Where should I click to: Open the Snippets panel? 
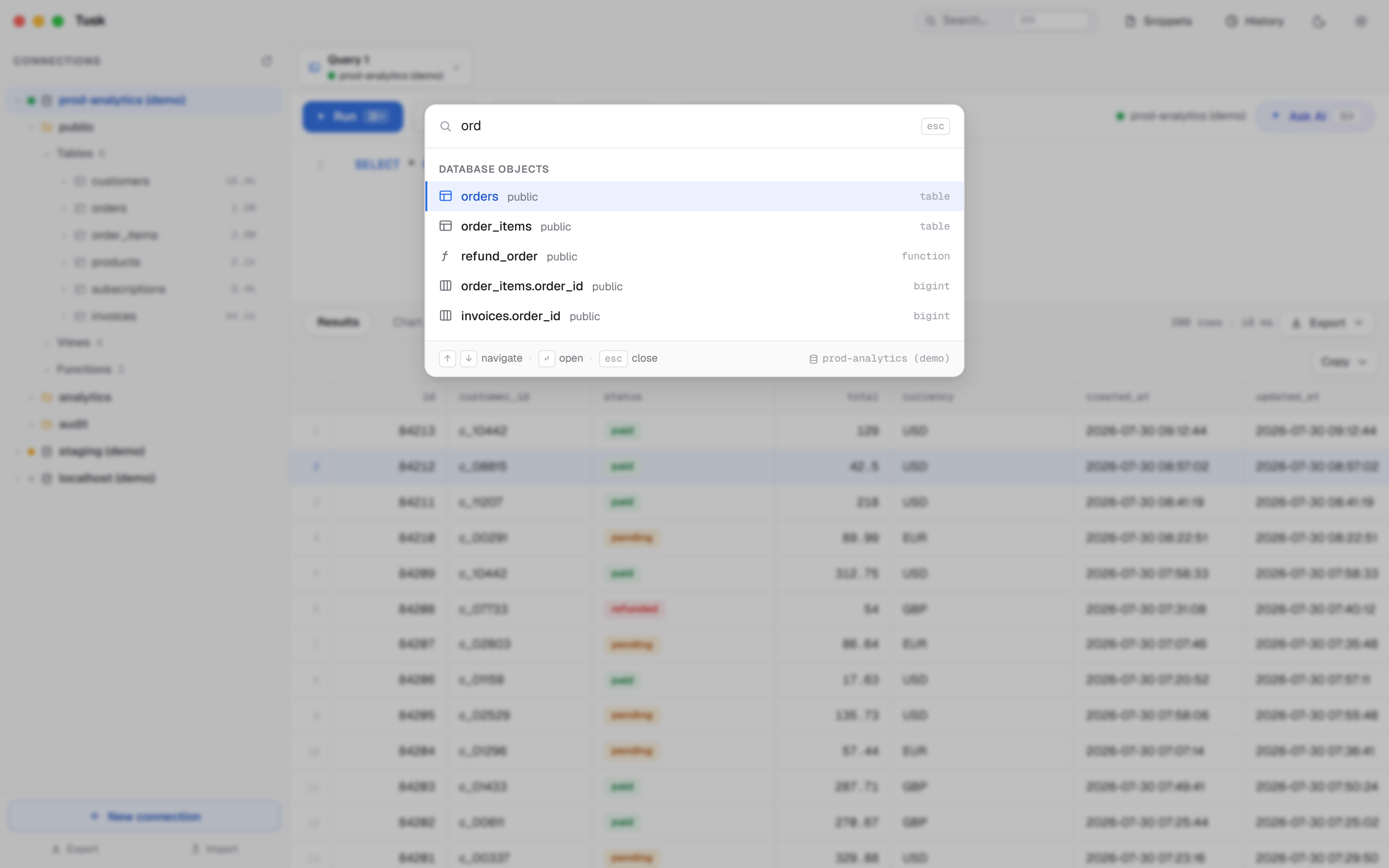[x=1159, y=21]
